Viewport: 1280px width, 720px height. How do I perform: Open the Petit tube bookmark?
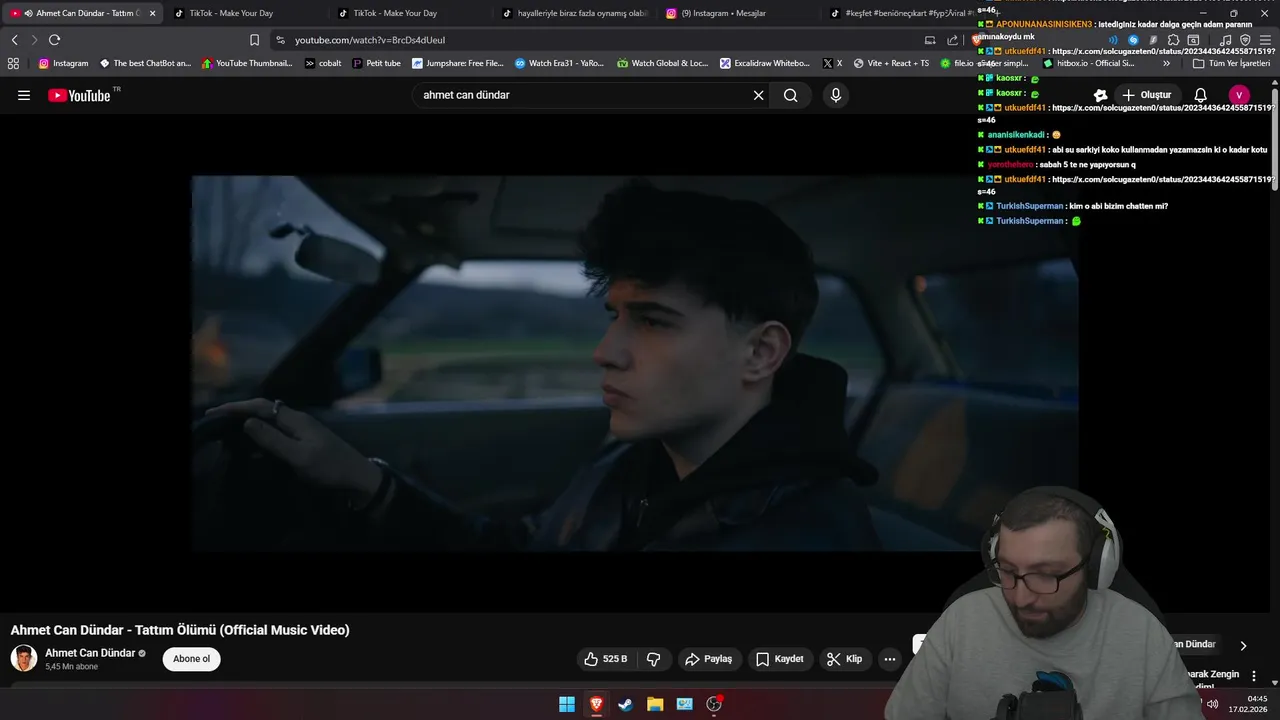click(376, 63)
